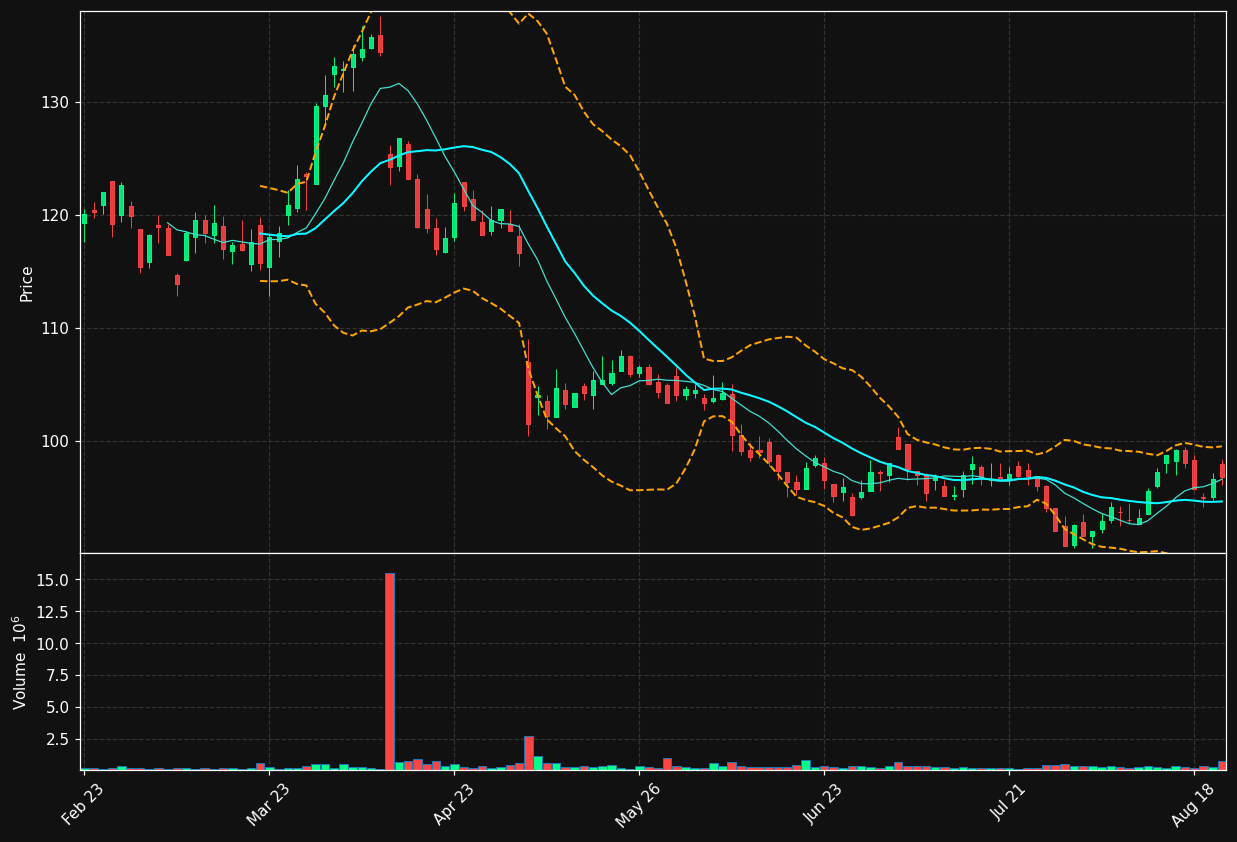
Task: Click the 7.5 volume tick label
Action: click(x=59, y=675)
